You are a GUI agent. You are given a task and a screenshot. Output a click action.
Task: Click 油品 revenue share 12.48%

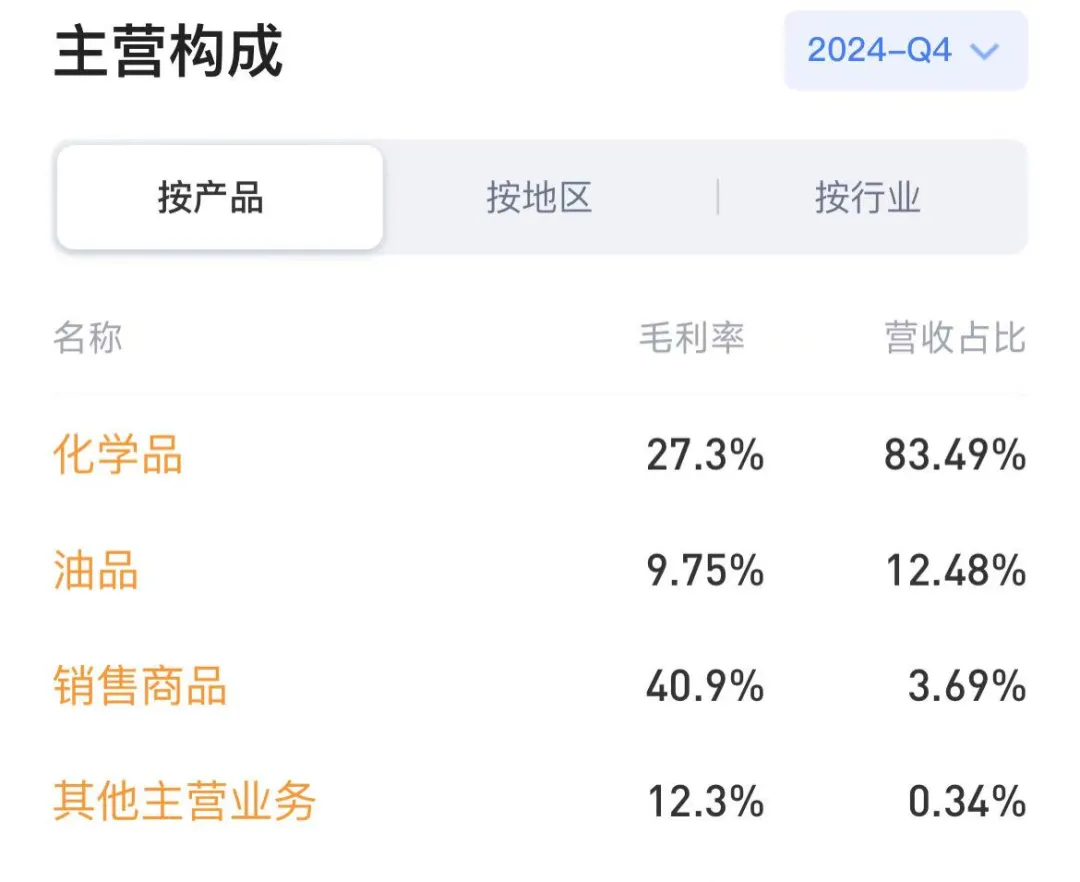[955, 571]
